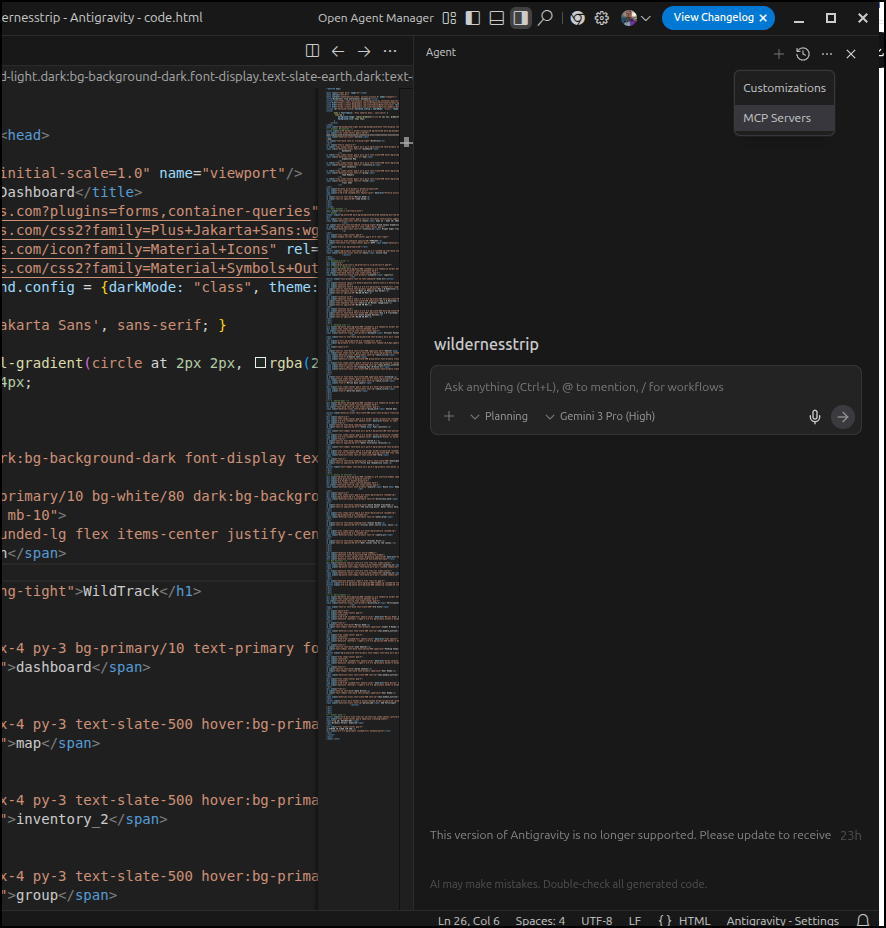Customize layout icon in title bar
The width and height of the screenshot is (886, 928).
(x=449, y=18)
